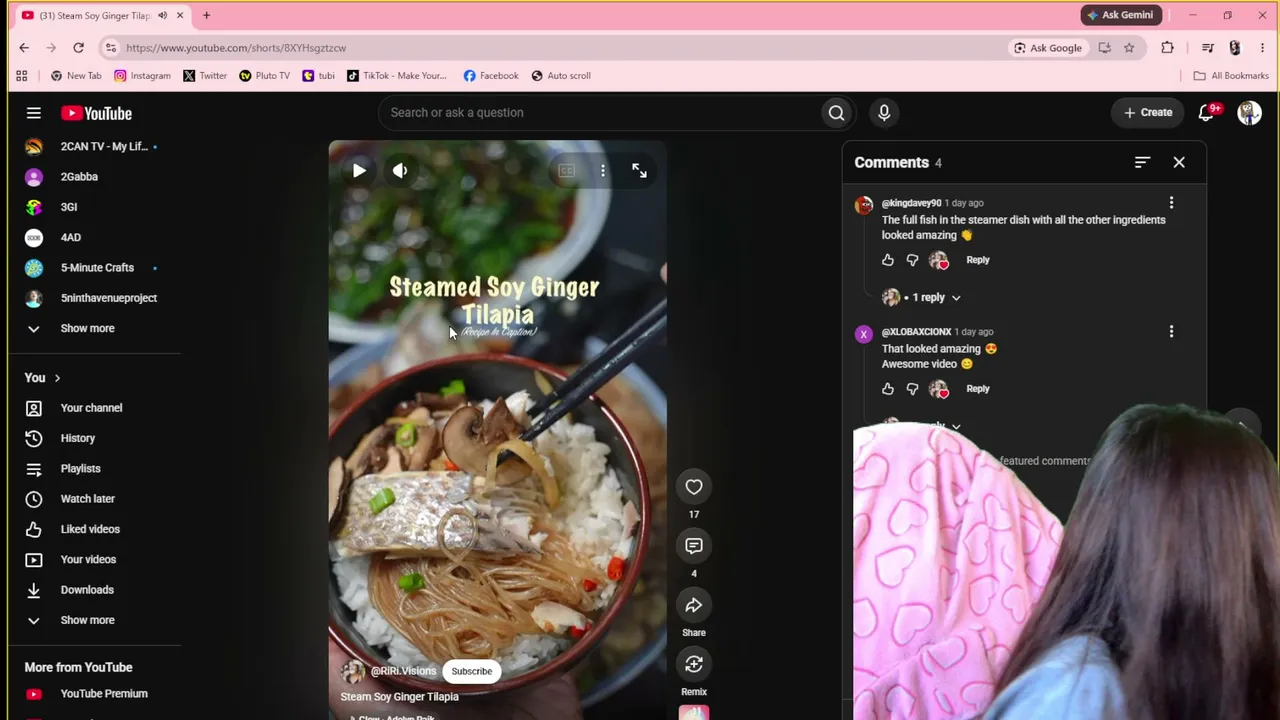
Task: Open Watch later in the sidebar
Action: [88, 499]
